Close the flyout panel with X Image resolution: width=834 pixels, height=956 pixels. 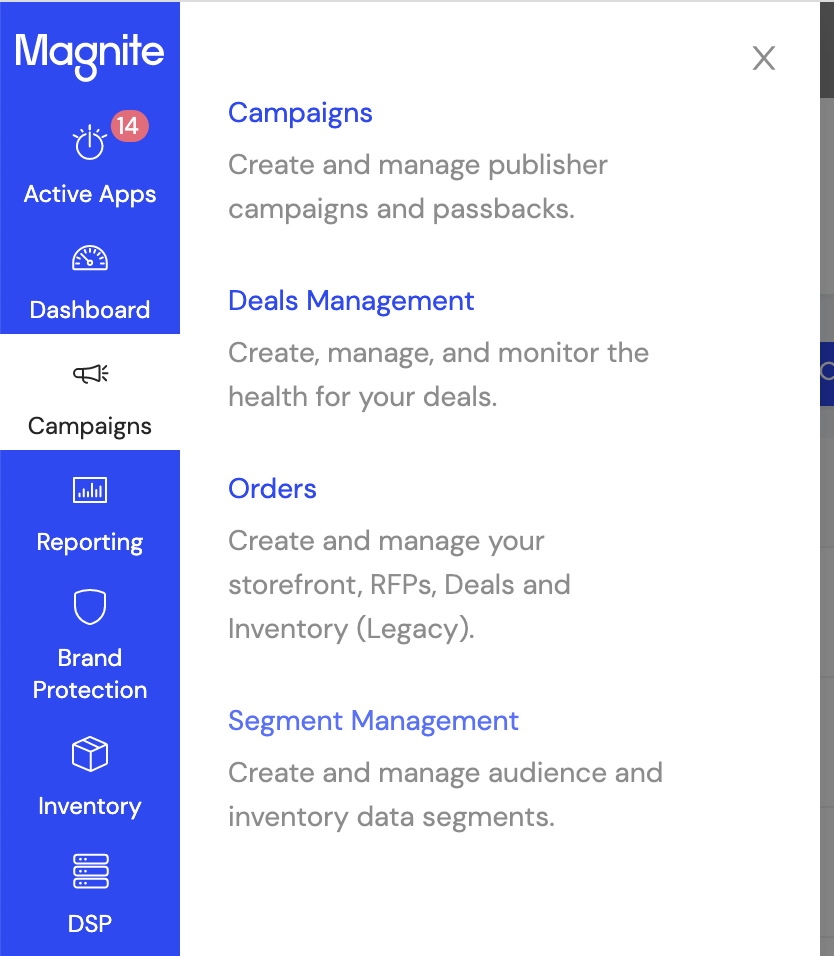point(763,59)
